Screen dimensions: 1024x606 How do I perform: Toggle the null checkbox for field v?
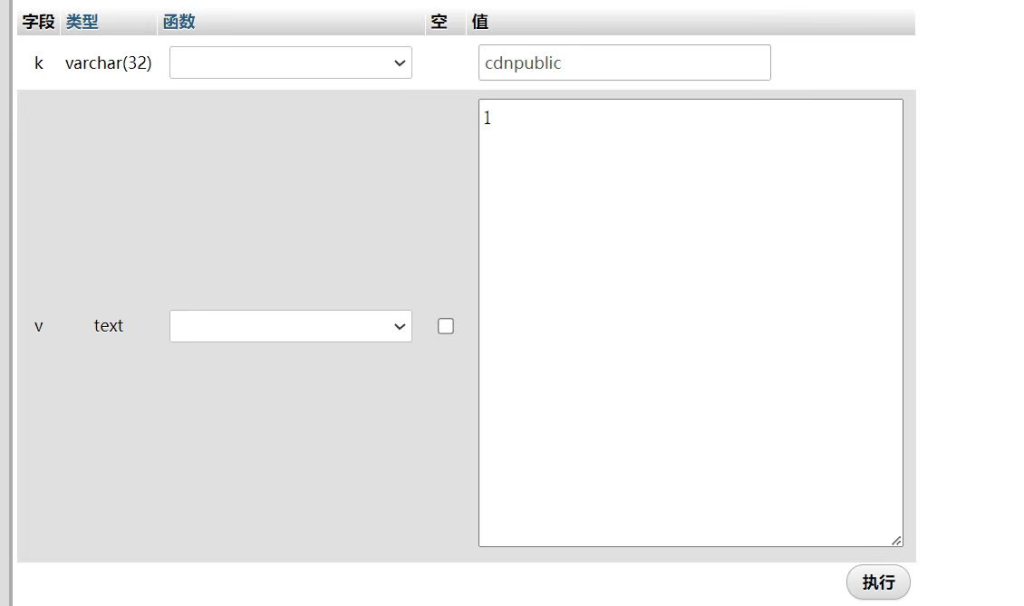pos(446,326)
